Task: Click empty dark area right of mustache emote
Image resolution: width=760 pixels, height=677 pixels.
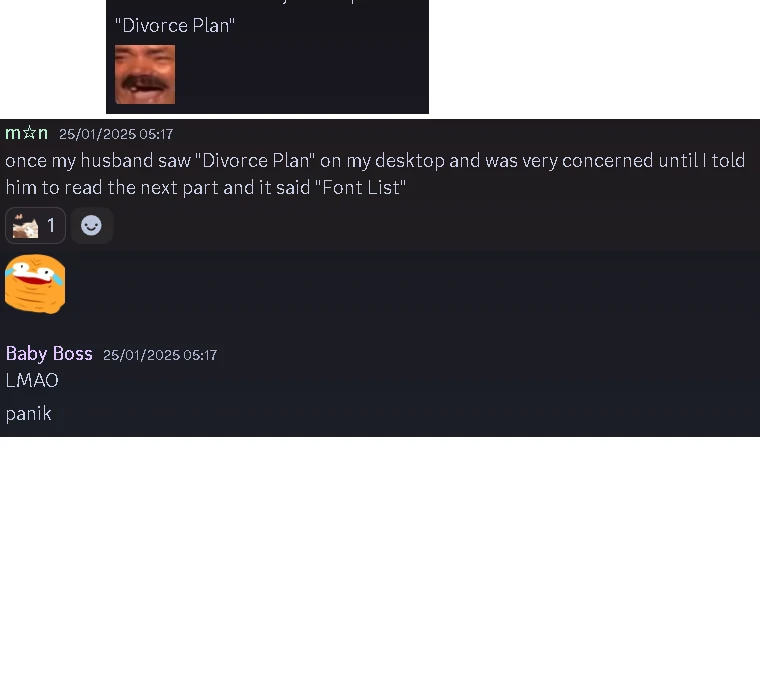Action: tap(301, 75)
